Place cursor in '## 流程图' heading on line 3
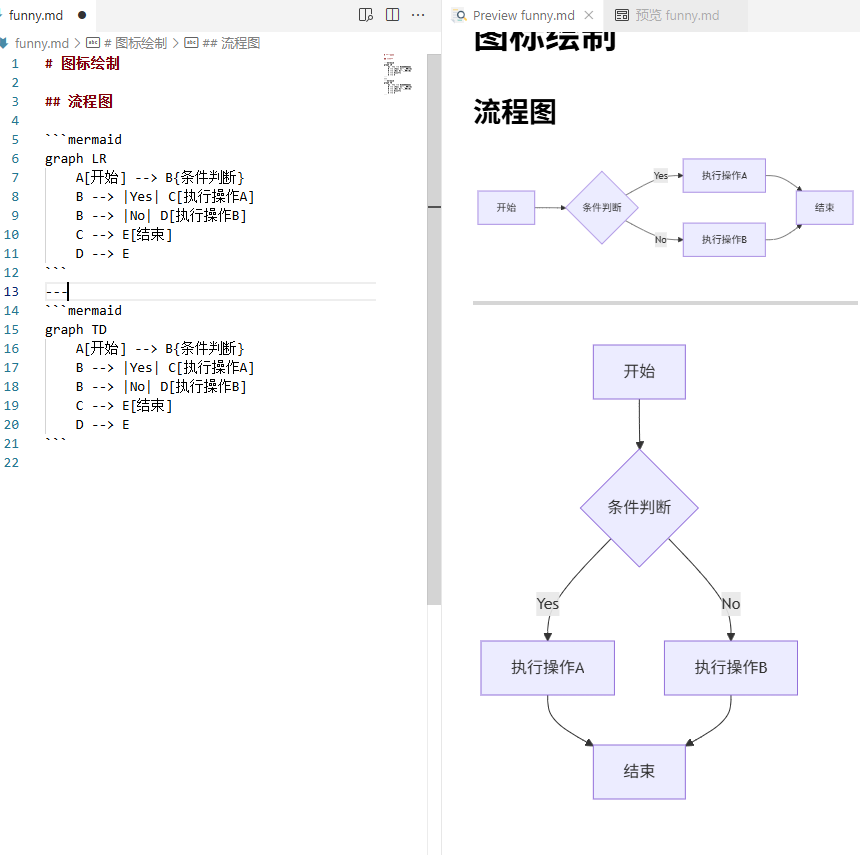The height and width of the screenshot is (855, 860). [x=79, y=101]
